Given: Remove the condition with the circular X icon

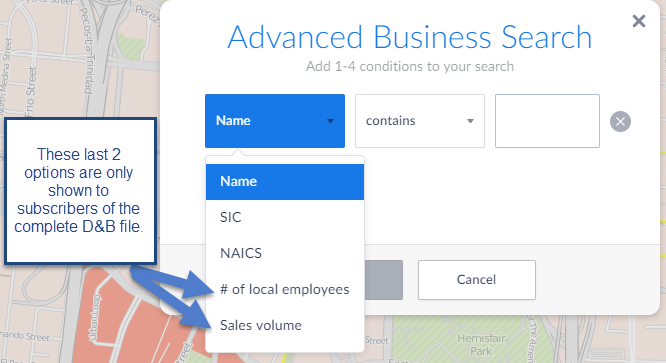Looking at the screenshot, I should pyautogui.click(x=620, y=121).
